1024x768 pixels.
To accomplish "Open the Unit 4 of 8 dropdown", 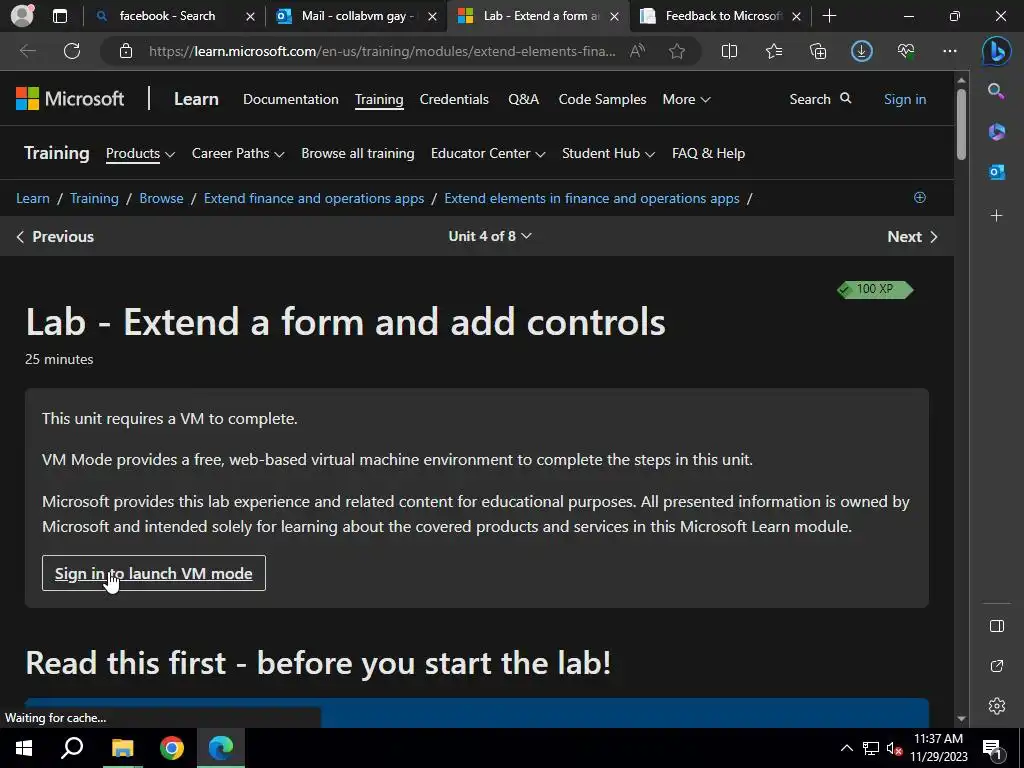I will (x=490, y=236).
